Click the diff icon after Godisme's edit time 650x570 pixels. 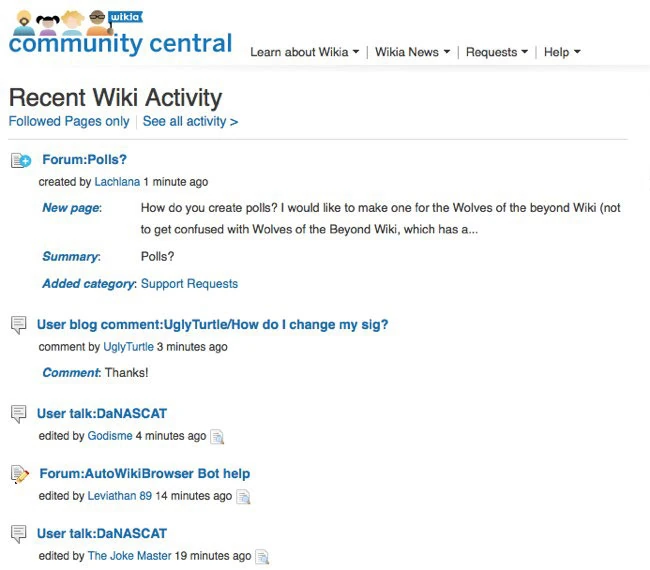(217, 436)
